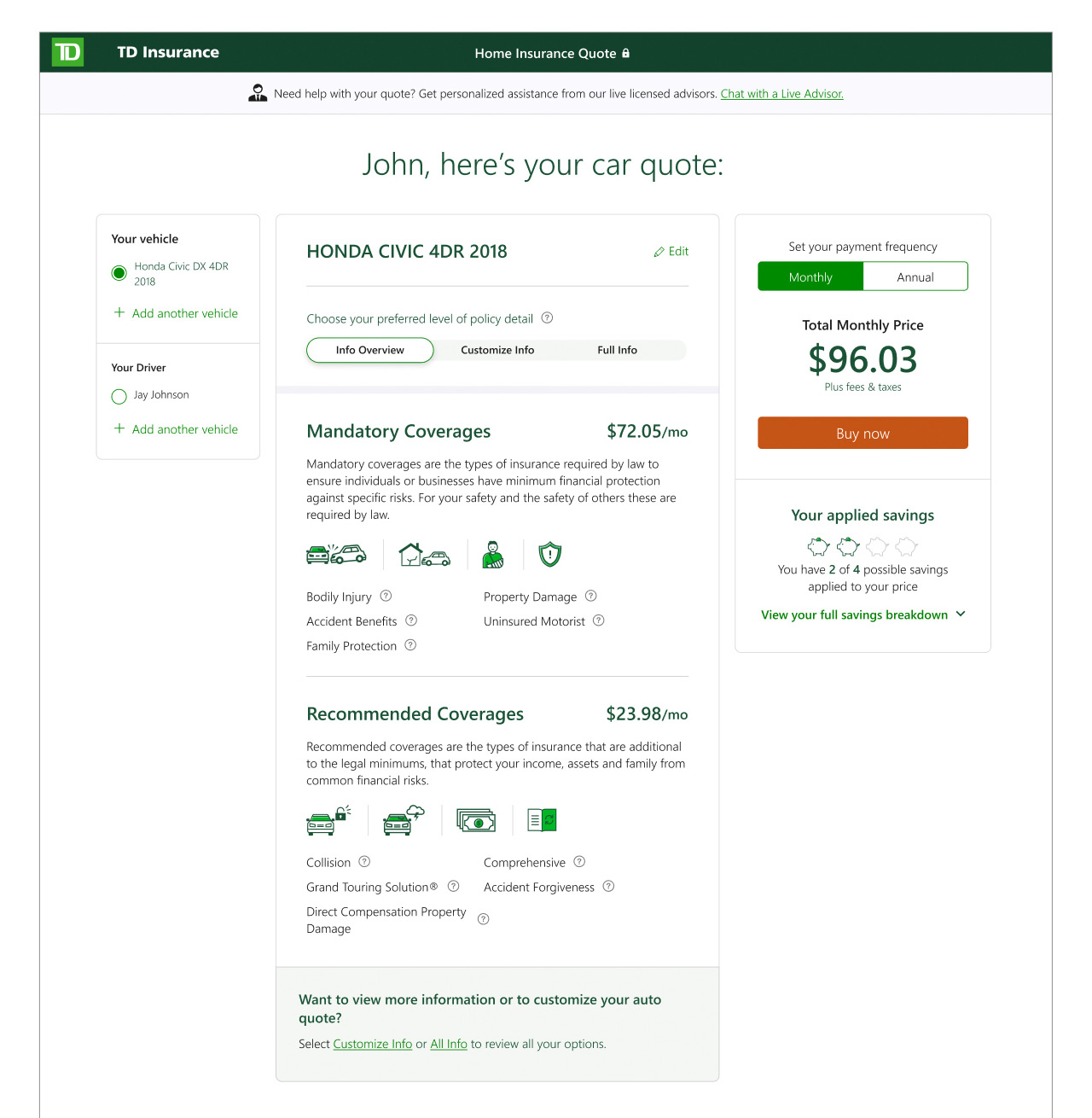Click help icon beside Property Damage

pos(590,596)
